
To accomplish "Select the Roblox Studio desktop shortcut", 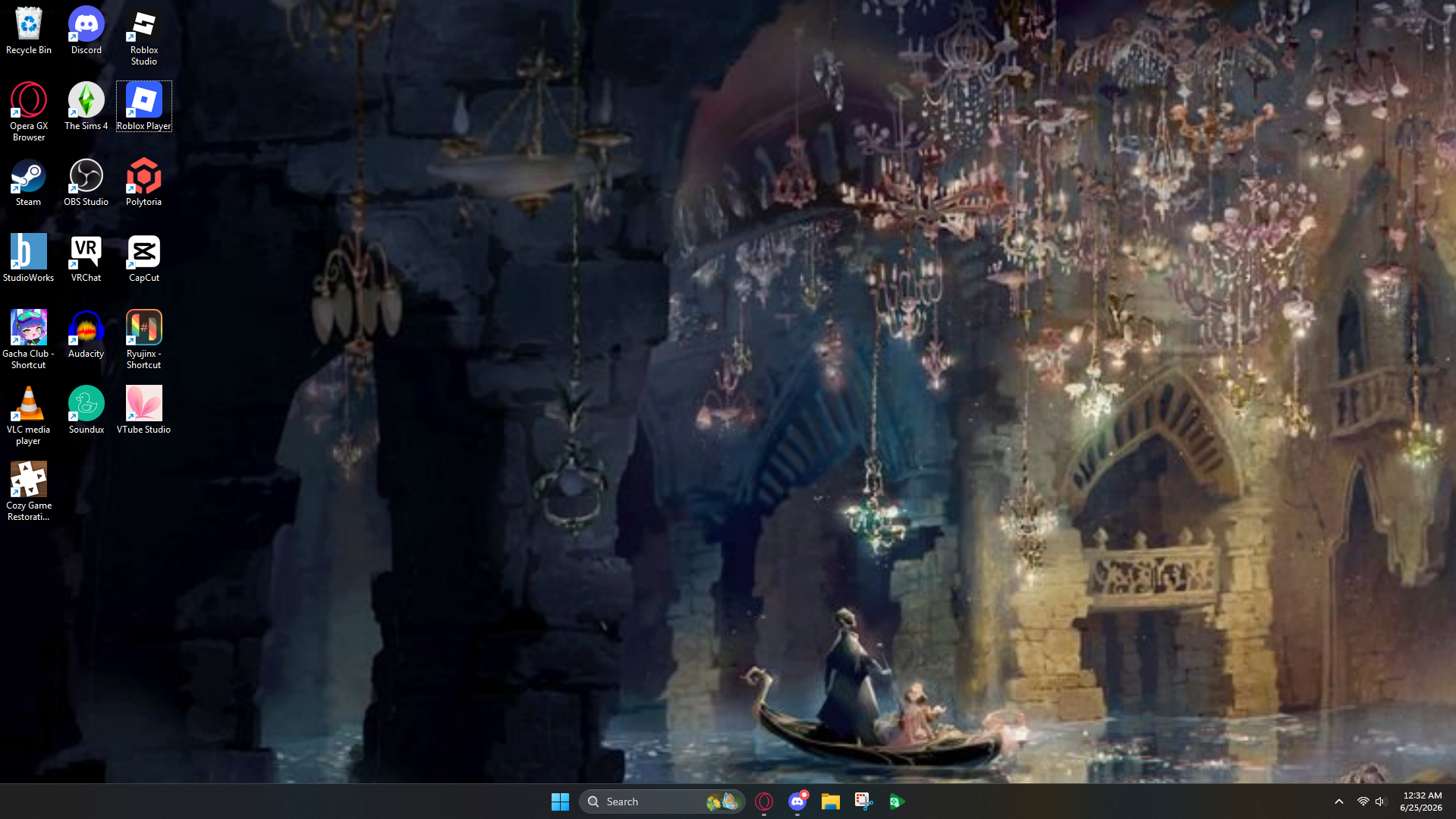I will [144, 36].
